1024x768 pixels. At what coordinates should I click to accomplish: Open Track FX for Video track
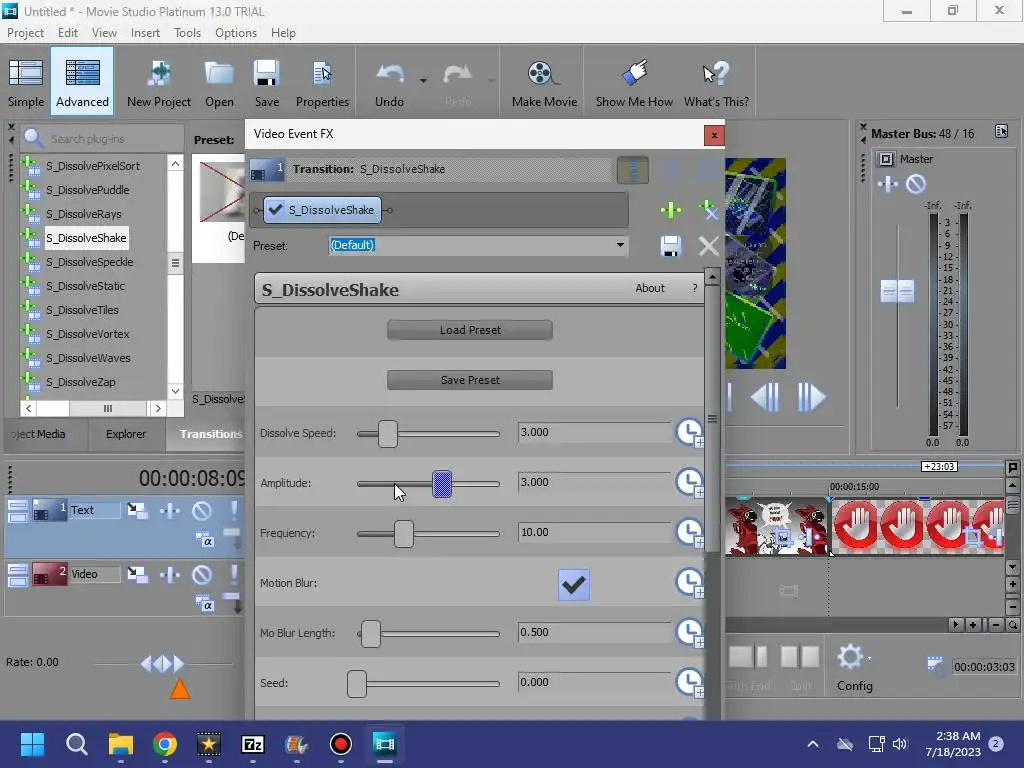[x=170, y=575]
